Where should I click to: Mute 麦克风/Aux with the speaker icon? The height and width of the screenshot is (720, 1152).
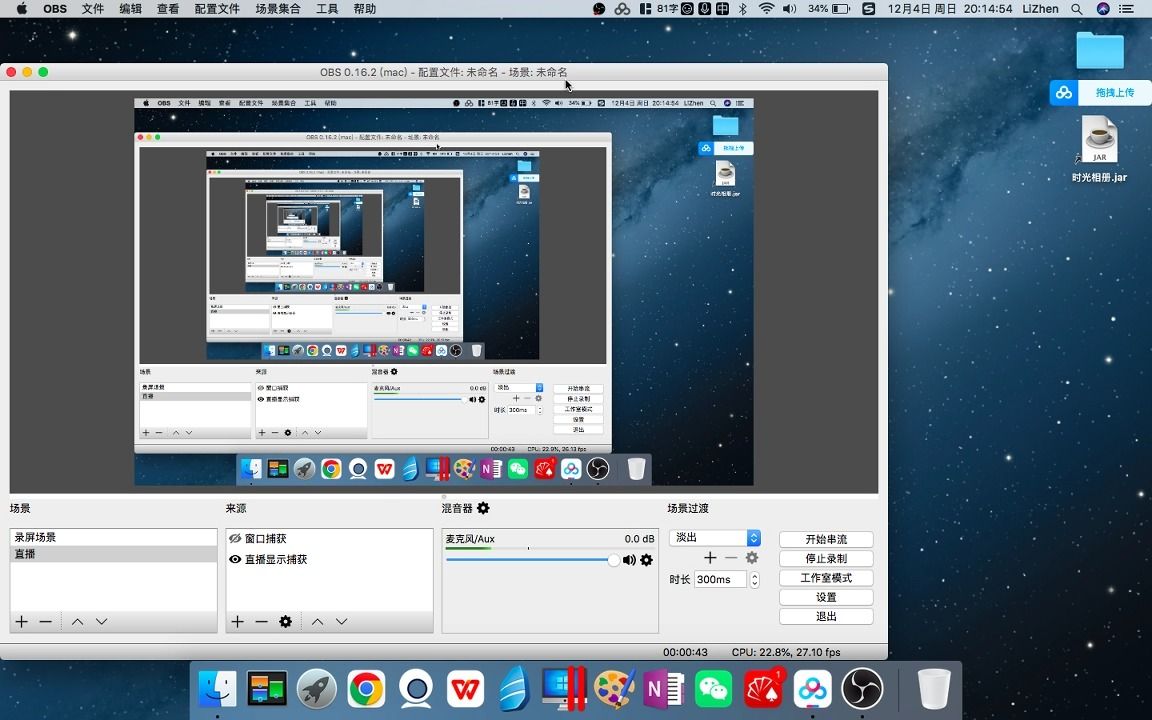tap(629, 560)
